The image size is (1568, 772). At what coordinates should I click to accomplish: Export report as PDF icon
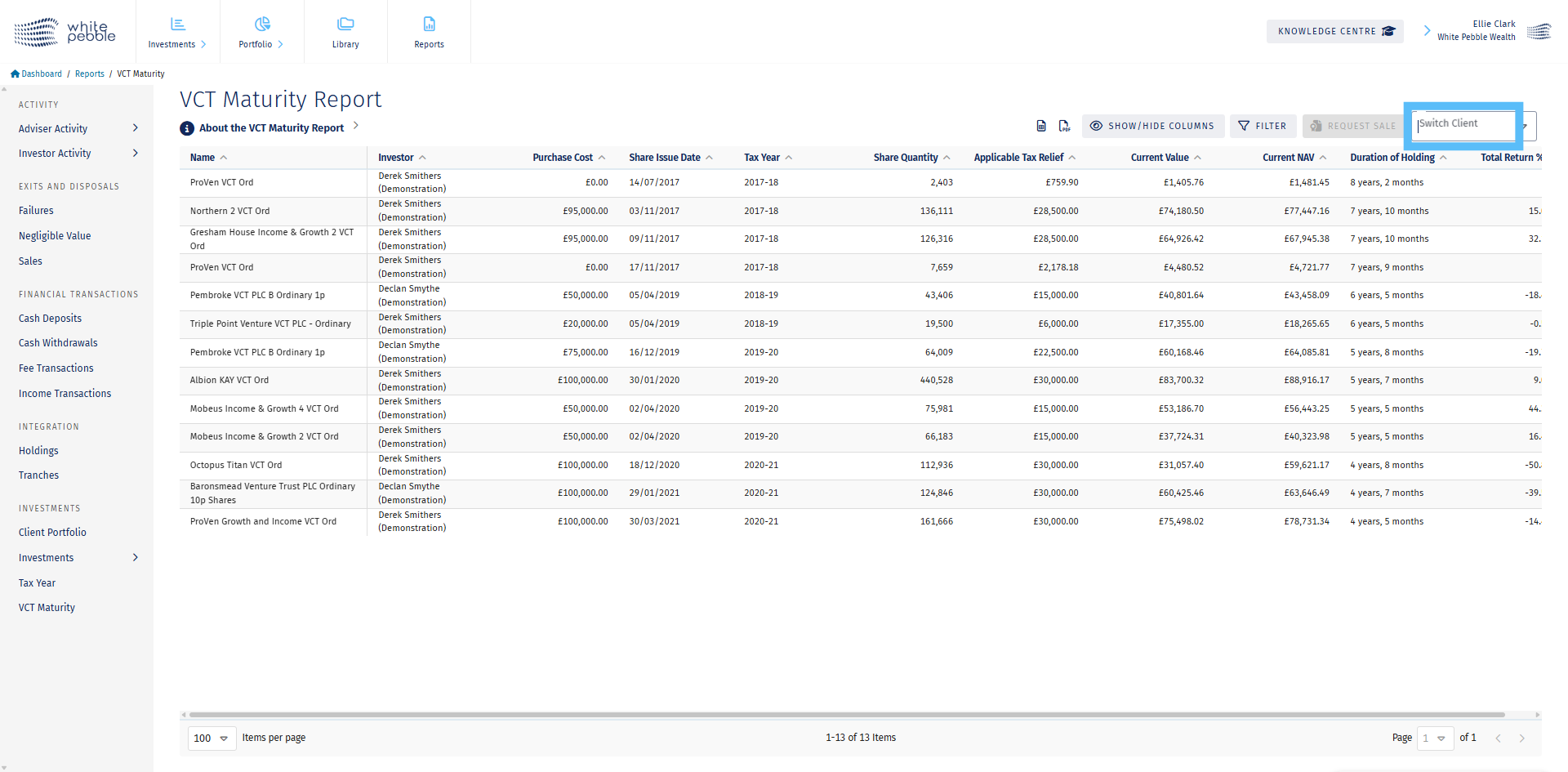coord(1064,126)
